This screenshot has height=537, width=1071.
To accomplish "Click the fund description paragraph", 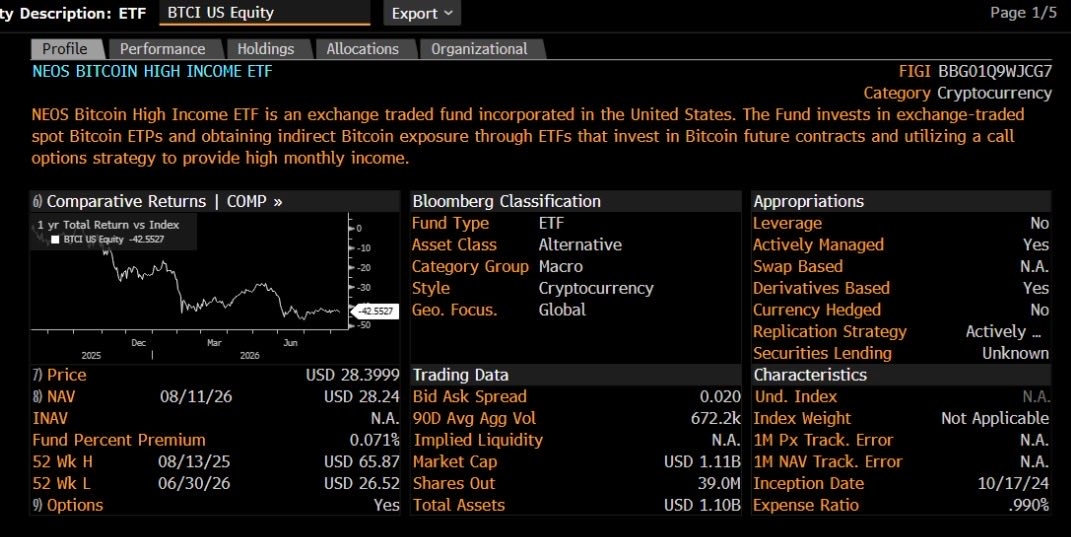I will 527,136.
